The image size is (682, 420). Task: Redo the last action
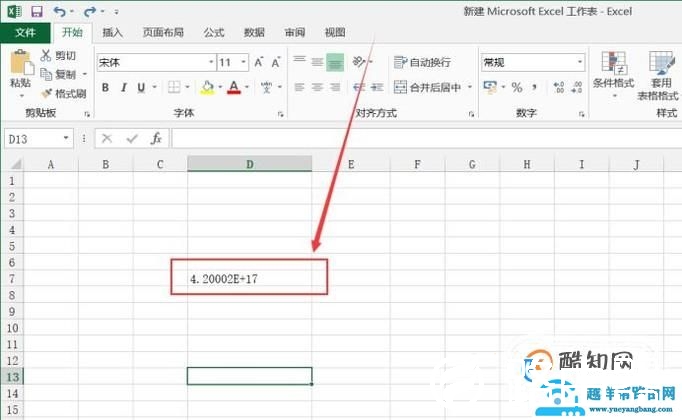90,11
